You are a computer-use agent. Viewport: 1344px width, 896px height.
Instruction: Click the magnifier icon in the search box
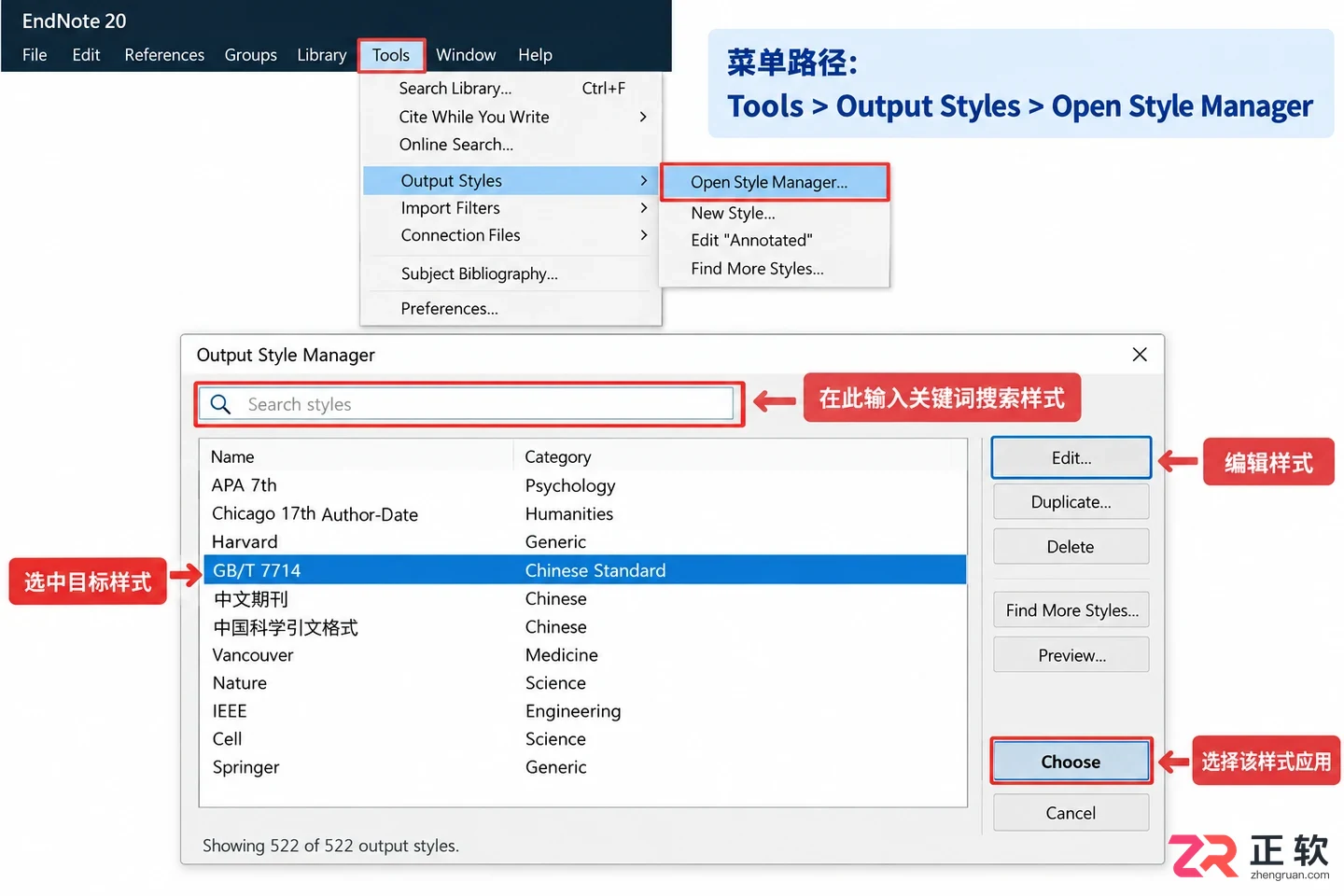pyautogui.click(x=220, y=404)
